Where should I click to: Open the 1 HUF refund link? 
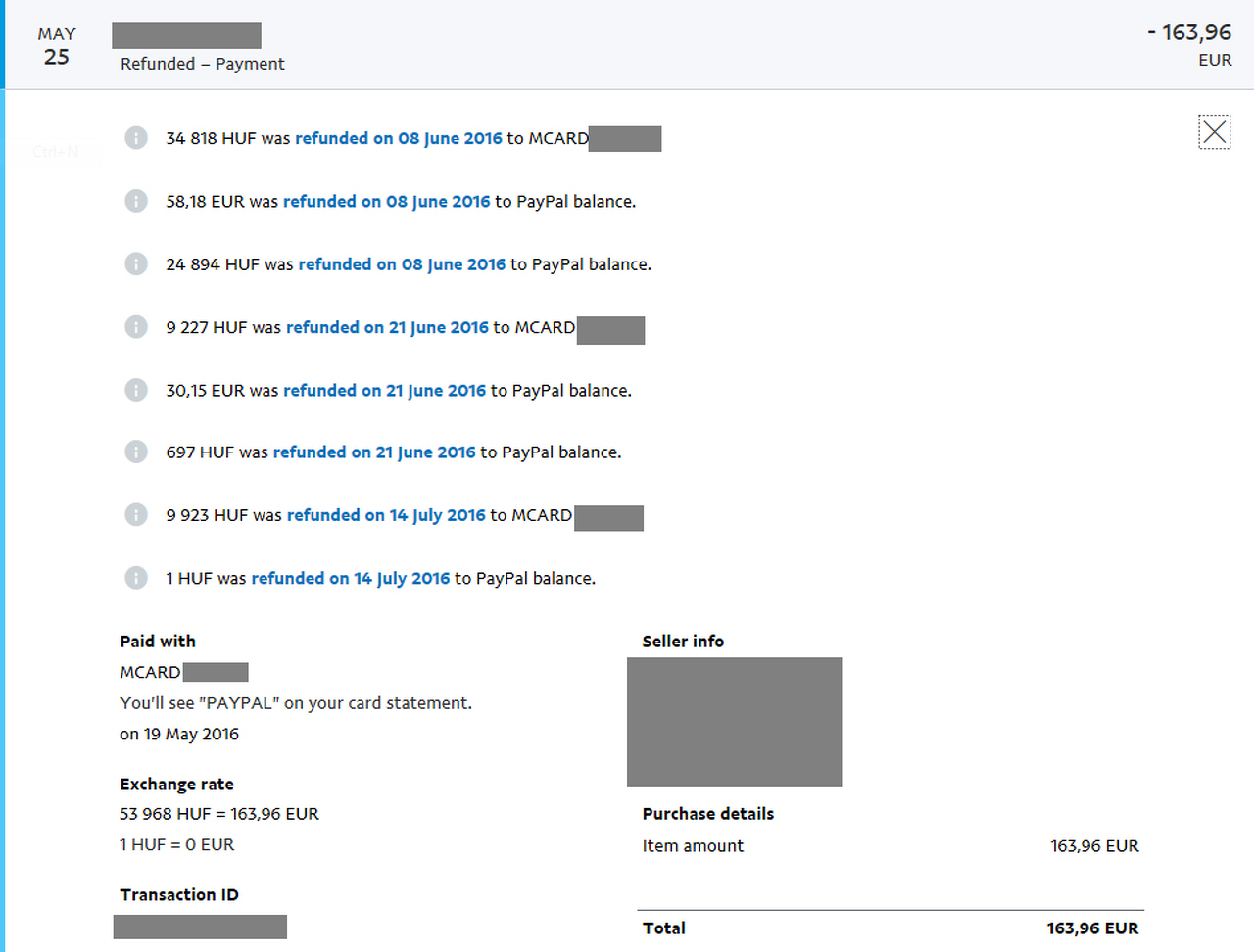click(350, 578)
